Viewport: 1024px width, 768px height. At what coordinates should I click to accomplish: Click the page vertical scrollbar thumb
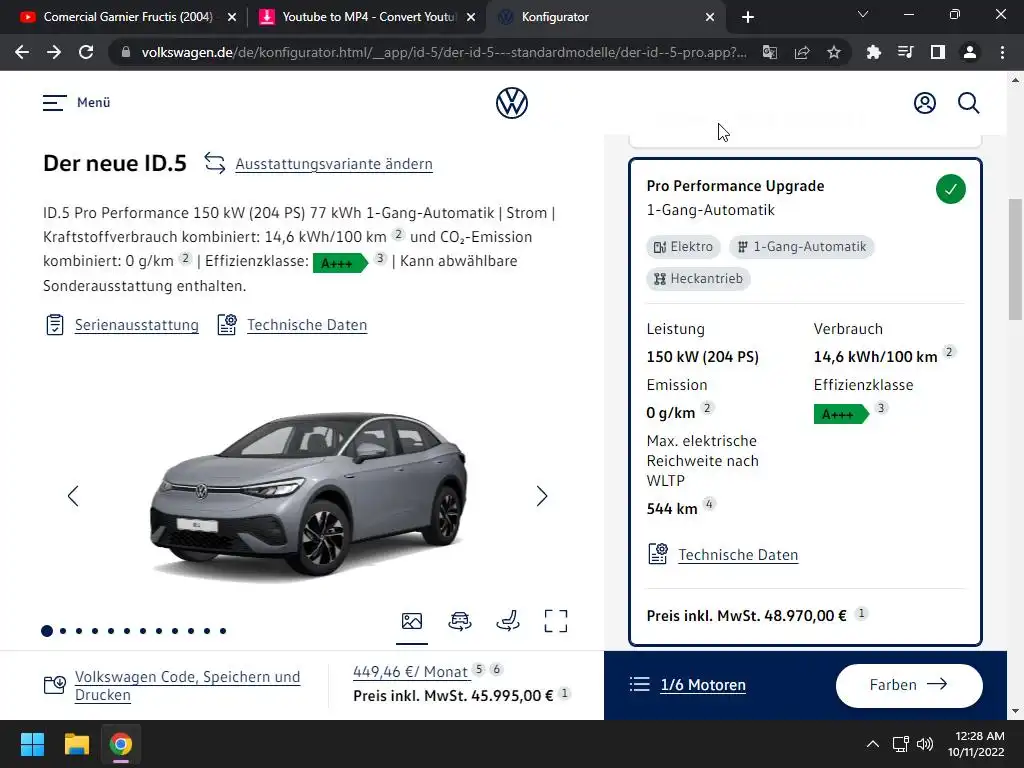pos(1015,258)
